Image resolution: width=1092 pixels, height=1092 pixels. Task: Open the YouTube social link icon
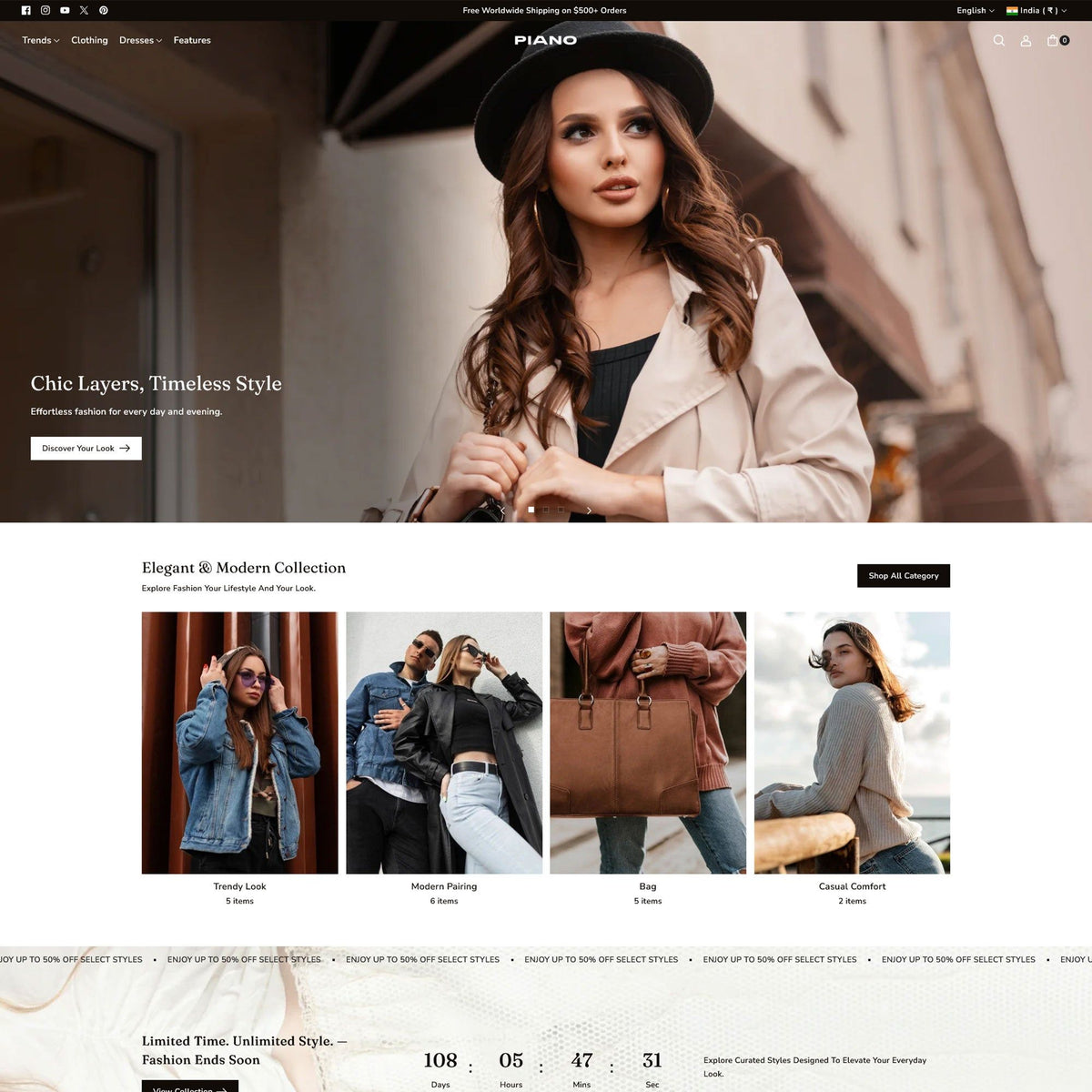coord(65,11)
